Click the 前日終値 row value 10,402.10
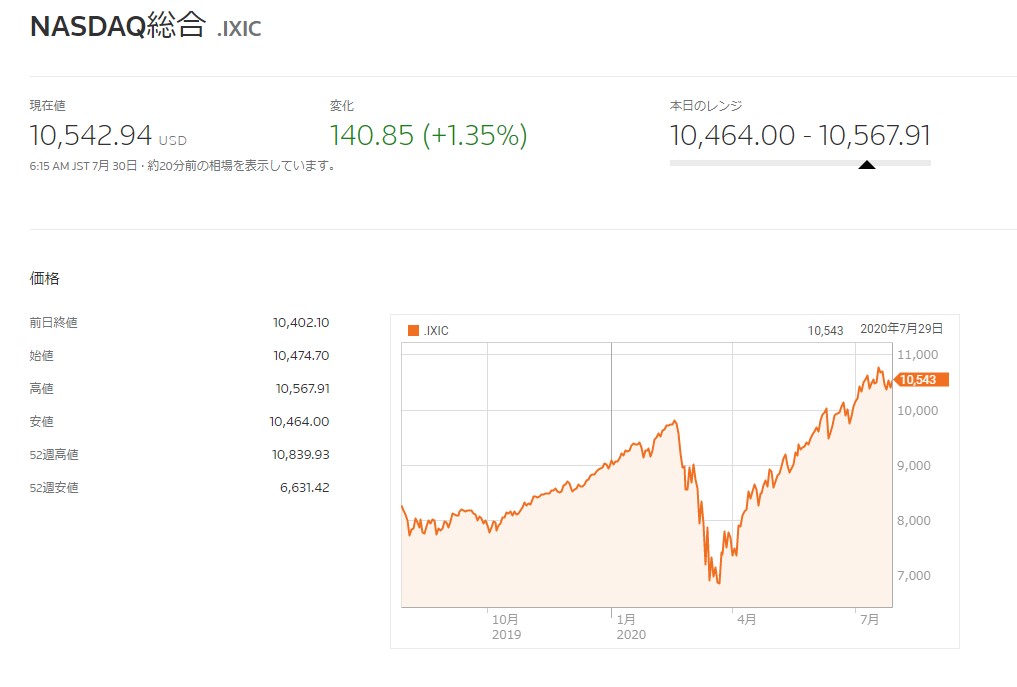1017x687 pixels. [x=301, y=322]
